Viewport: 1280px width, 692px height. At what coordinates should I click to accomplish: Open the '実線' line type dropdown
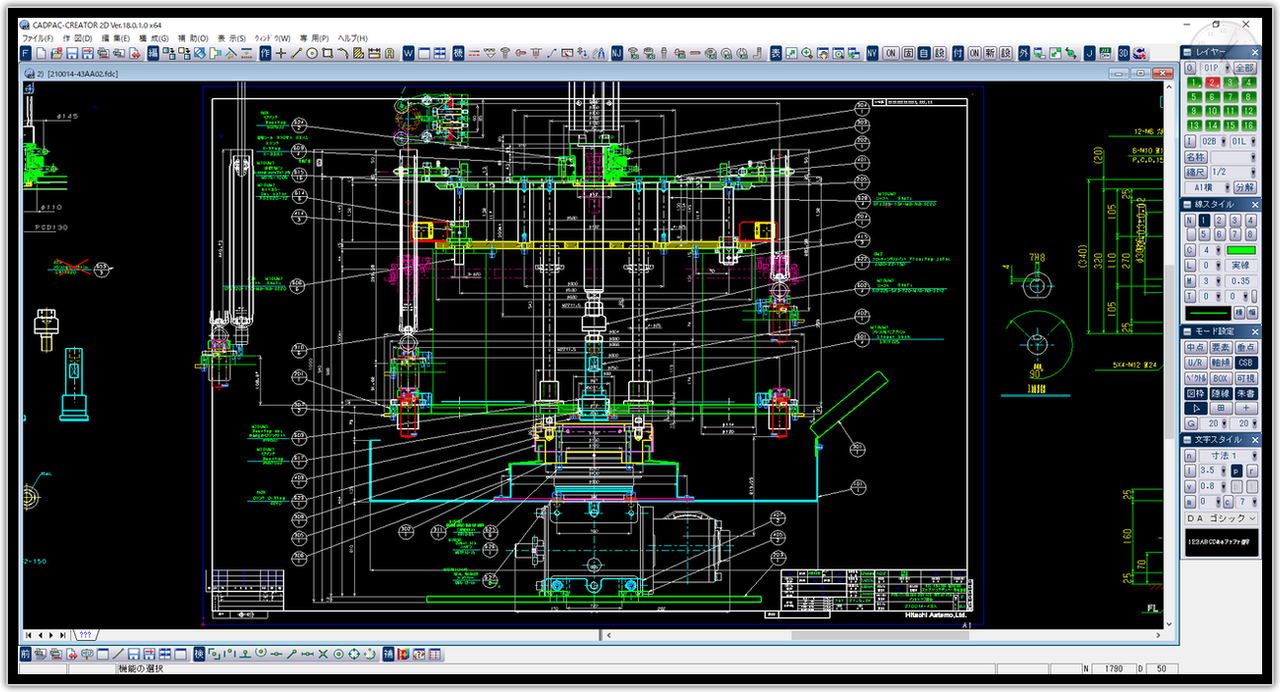coord(1241,265)
